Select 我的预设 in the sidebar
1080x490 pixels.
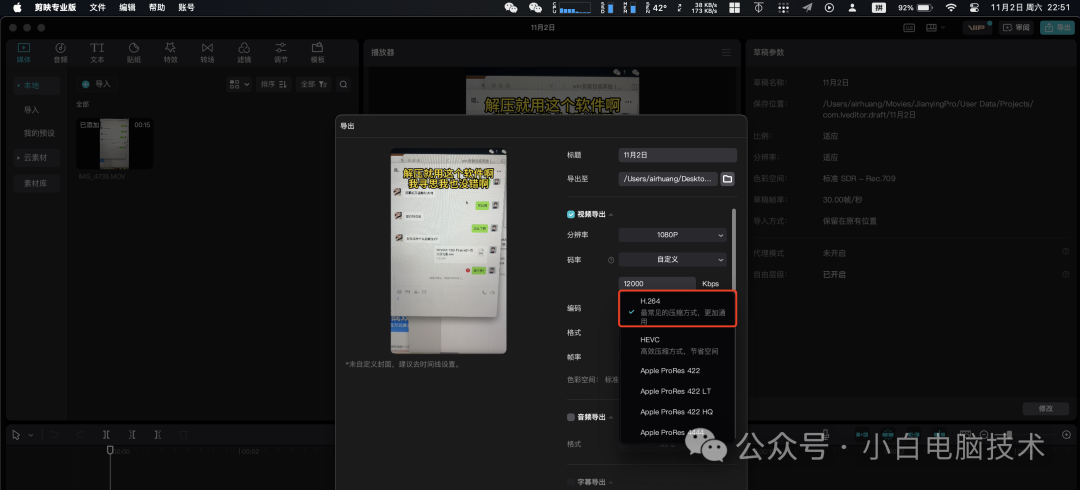click(x=39, y=133)
